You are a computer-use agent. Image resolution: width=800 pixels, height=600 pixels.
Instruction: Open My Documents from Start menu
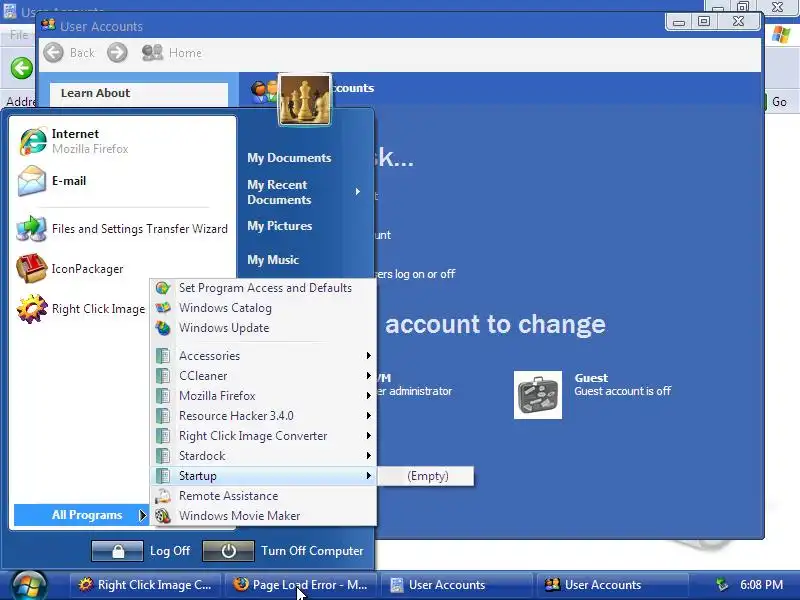click(289, 158)
